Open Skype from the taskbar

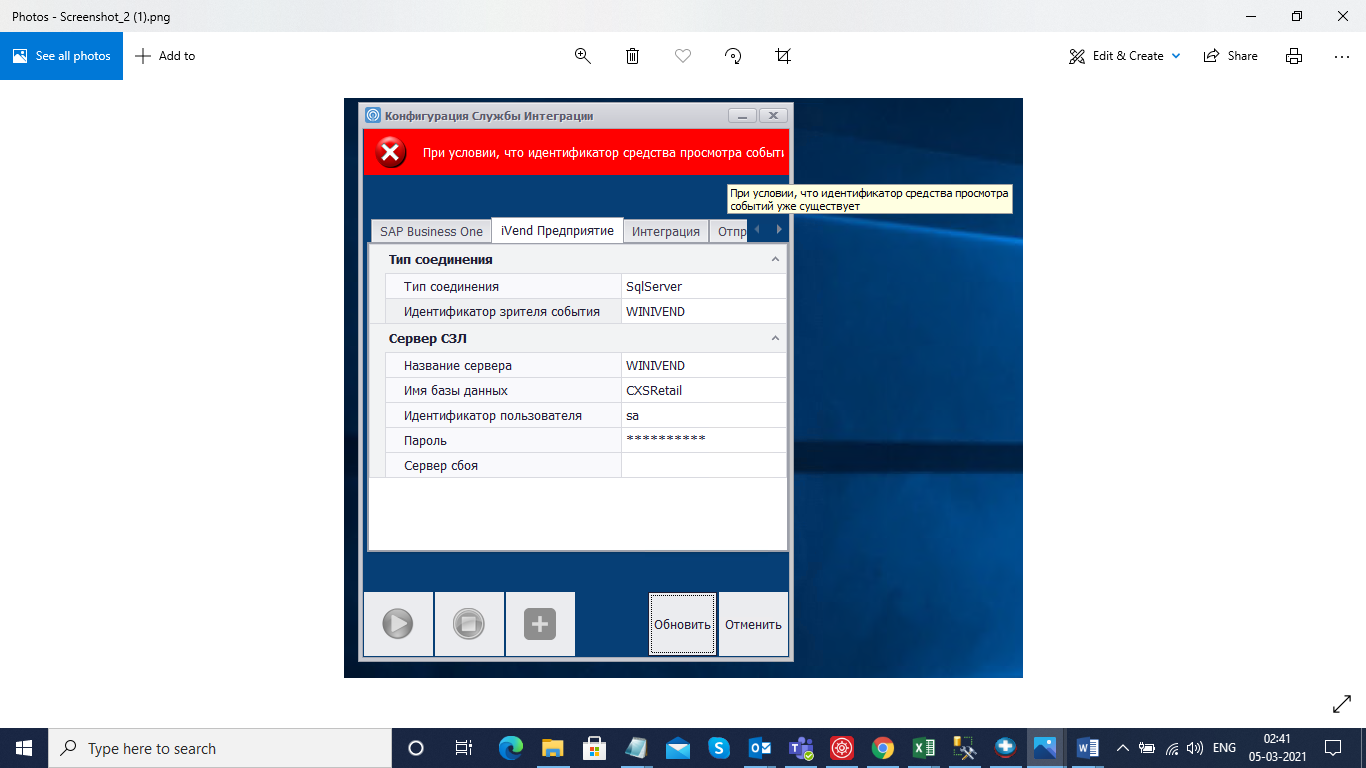click(x=718, y=748)
